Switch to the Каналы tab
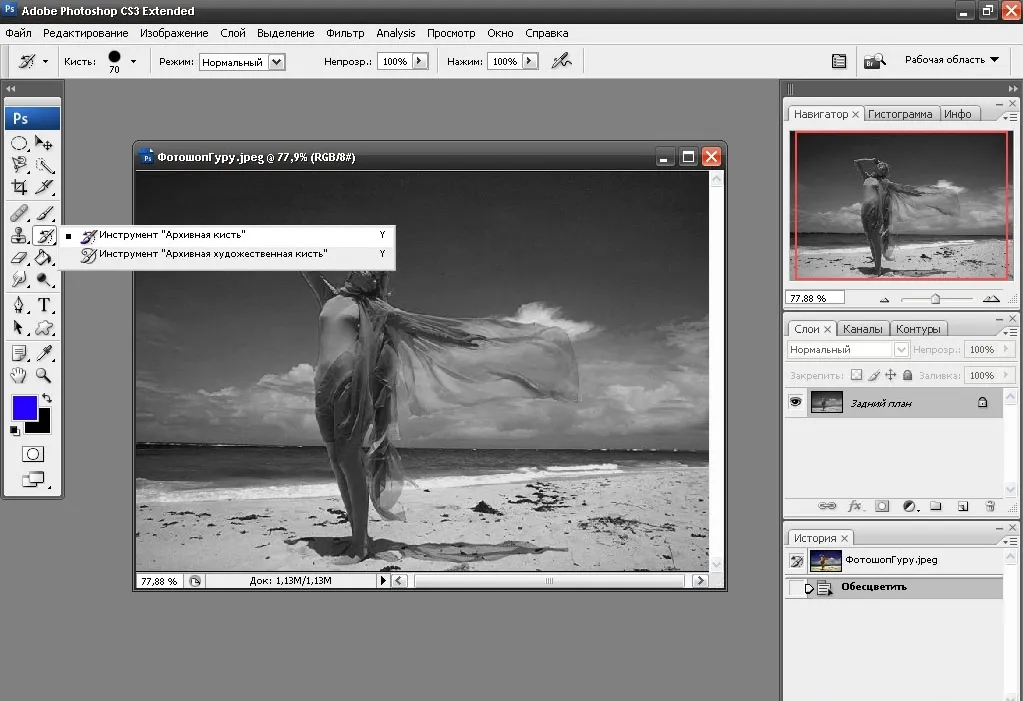The image size is (1023, 701). (x=862, y=329)
